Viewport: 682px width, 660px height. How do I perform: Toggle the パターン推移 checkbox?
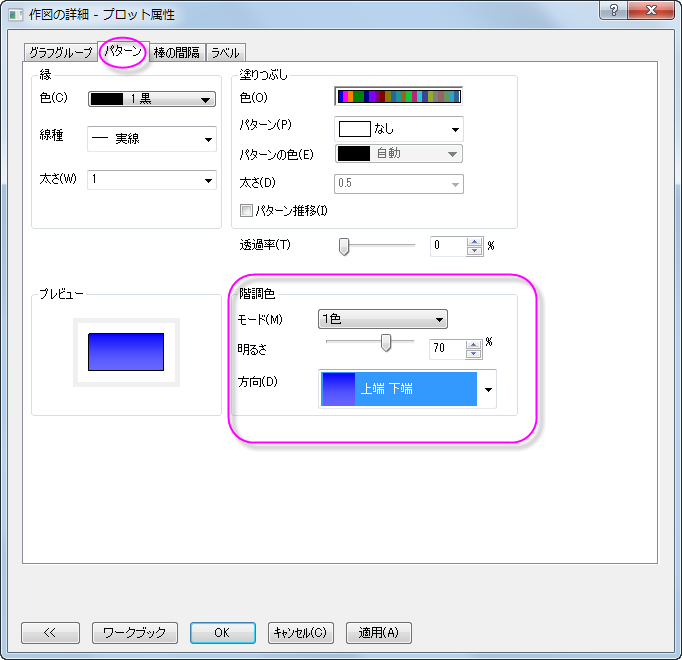[246, 211]
